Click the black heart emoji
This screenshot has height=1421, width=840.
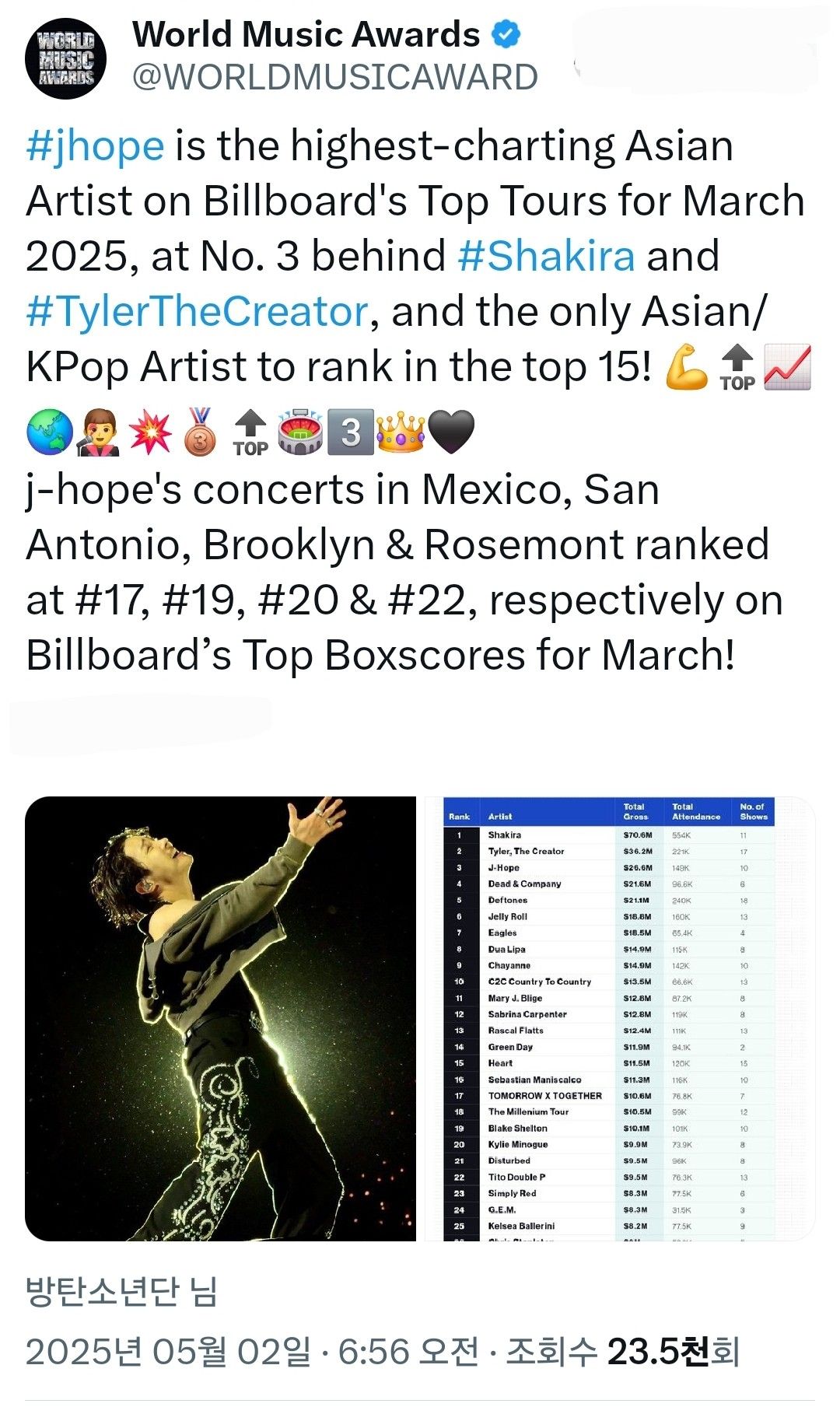click(x=451, y=432)
